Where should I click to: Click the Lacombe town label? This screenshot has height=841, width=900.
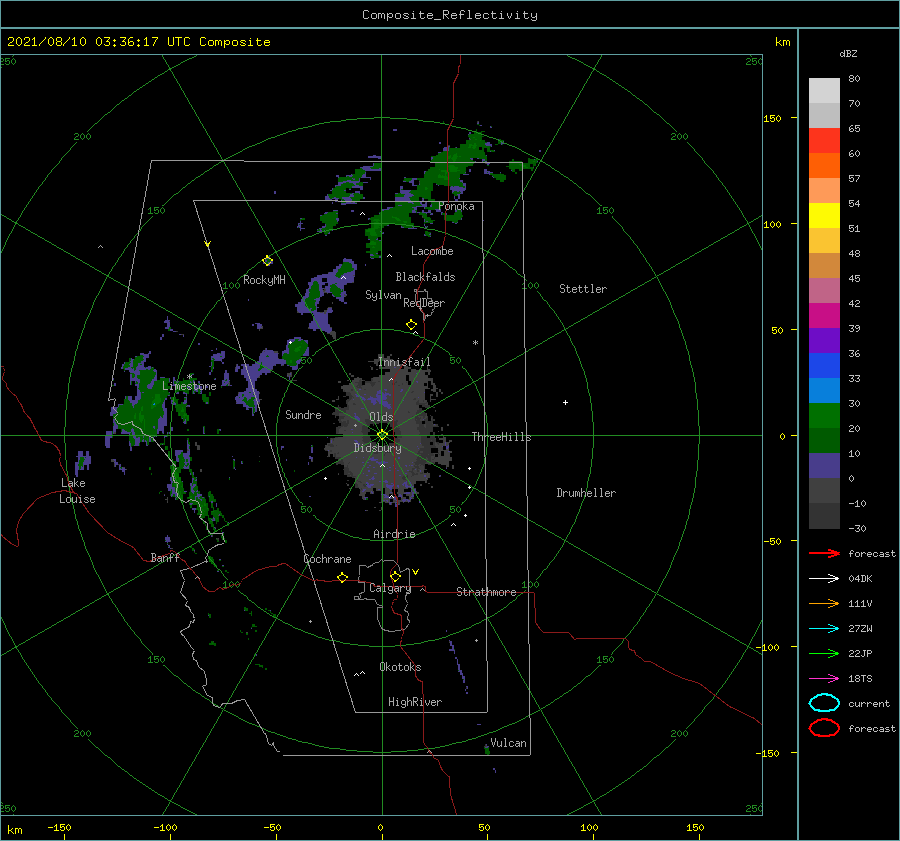(x=432, y=251)
